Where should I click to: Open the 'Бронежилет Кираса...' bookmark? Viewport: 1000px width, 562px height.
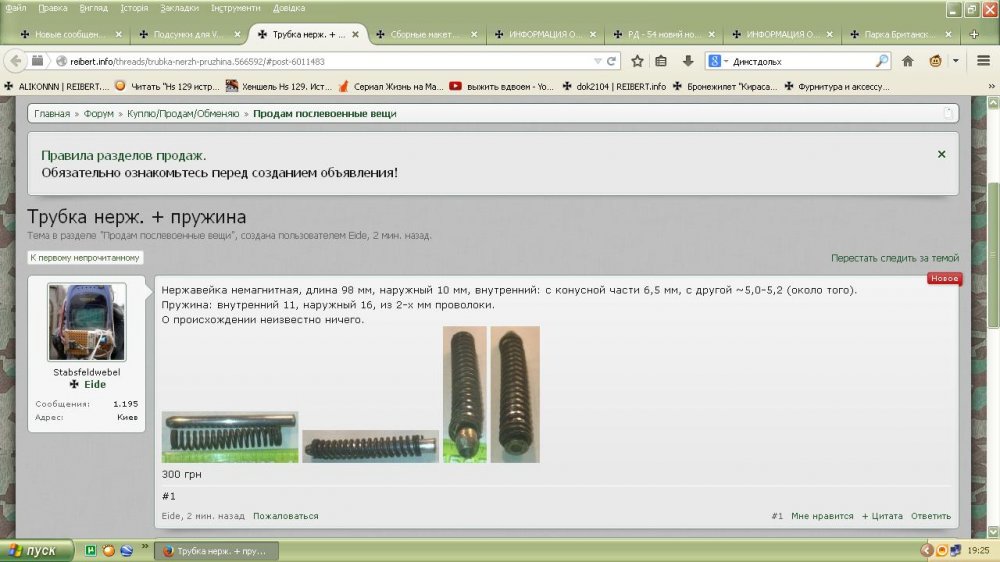(725, 86)
